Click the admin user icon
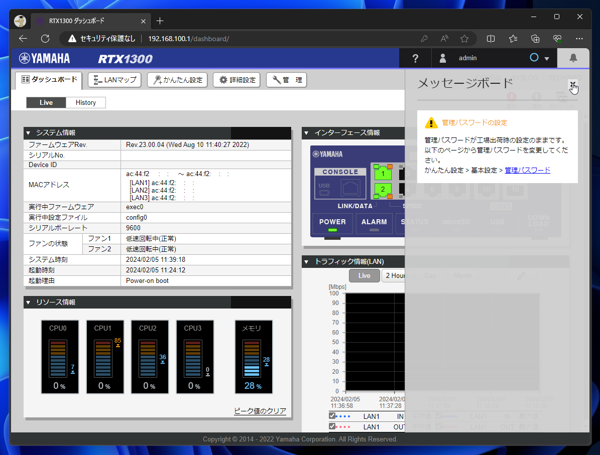Screen dimensions: 600x455 pyautogui.click(x=443, y=58)
